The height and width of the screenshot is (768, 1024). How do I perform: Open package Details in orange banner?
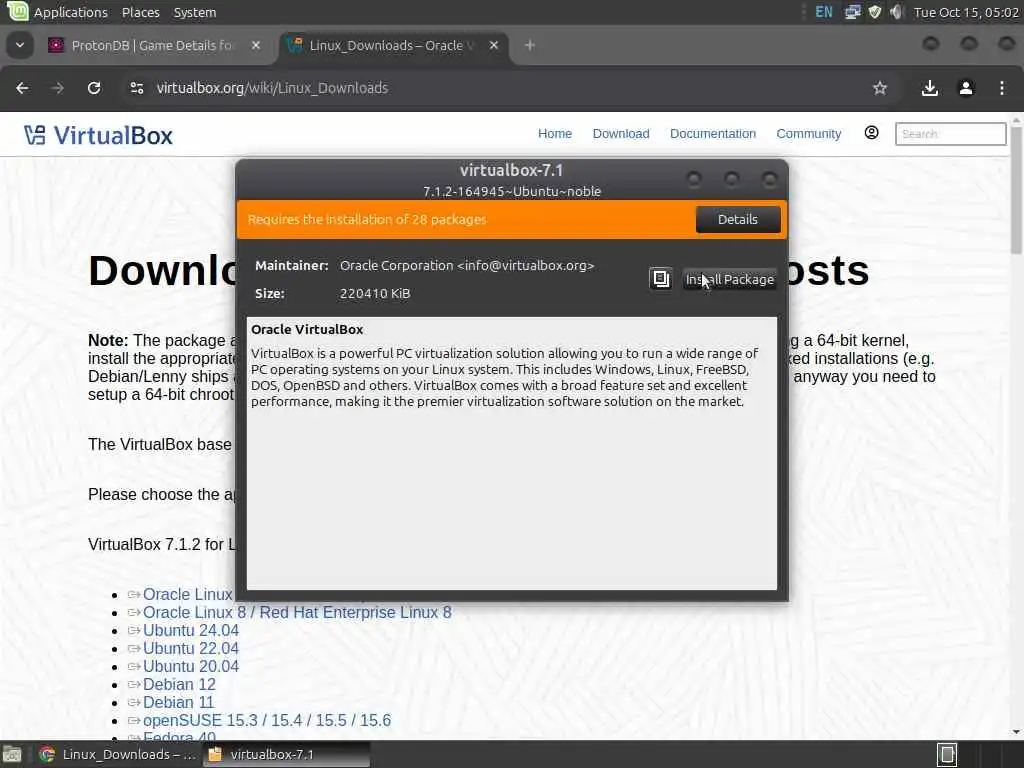click(738, 219)
